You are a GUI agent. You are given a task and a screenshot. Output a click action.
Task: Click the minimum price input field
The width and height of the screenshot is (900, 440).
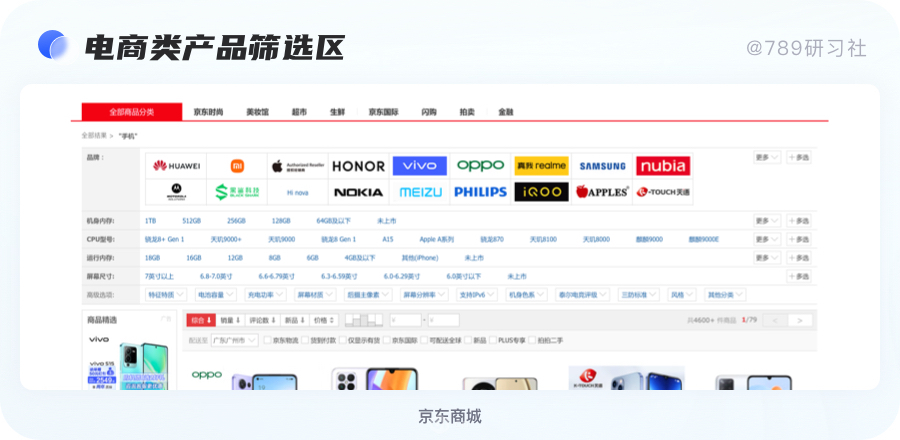406,320
